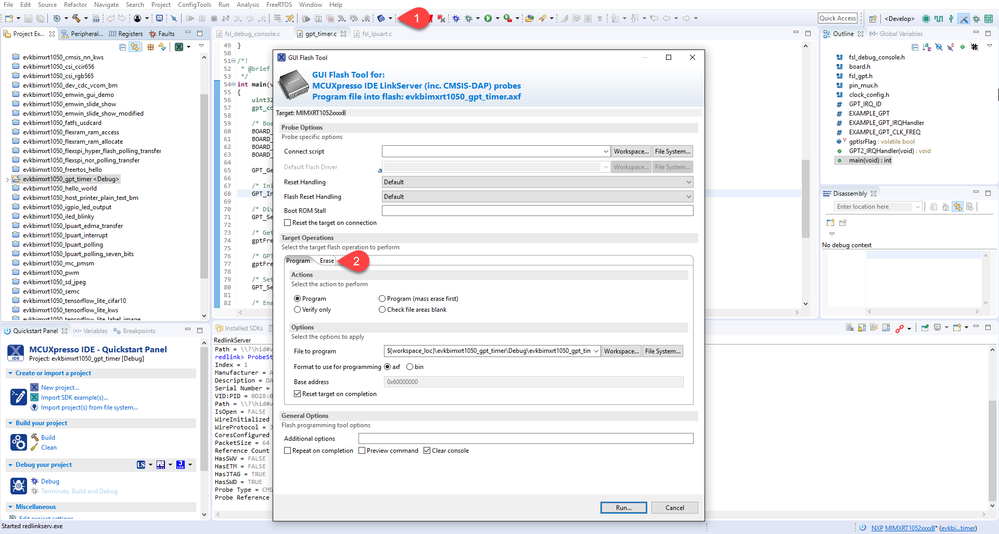
Task: Open the Reset Handling dropdown
Action: point(688,182)
